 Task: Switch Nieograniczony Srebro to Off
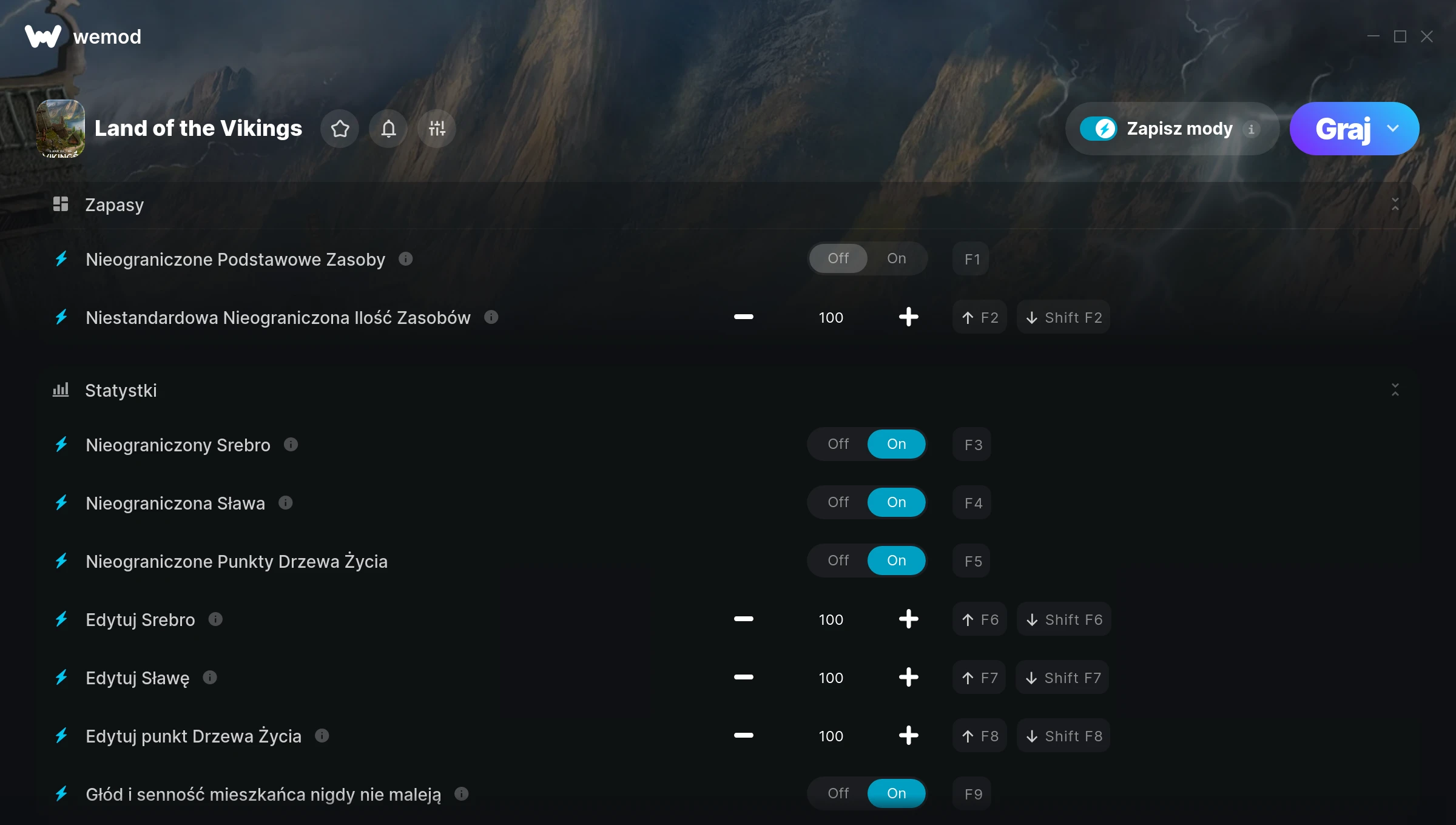pyautogui.click(x=838, y=444)
